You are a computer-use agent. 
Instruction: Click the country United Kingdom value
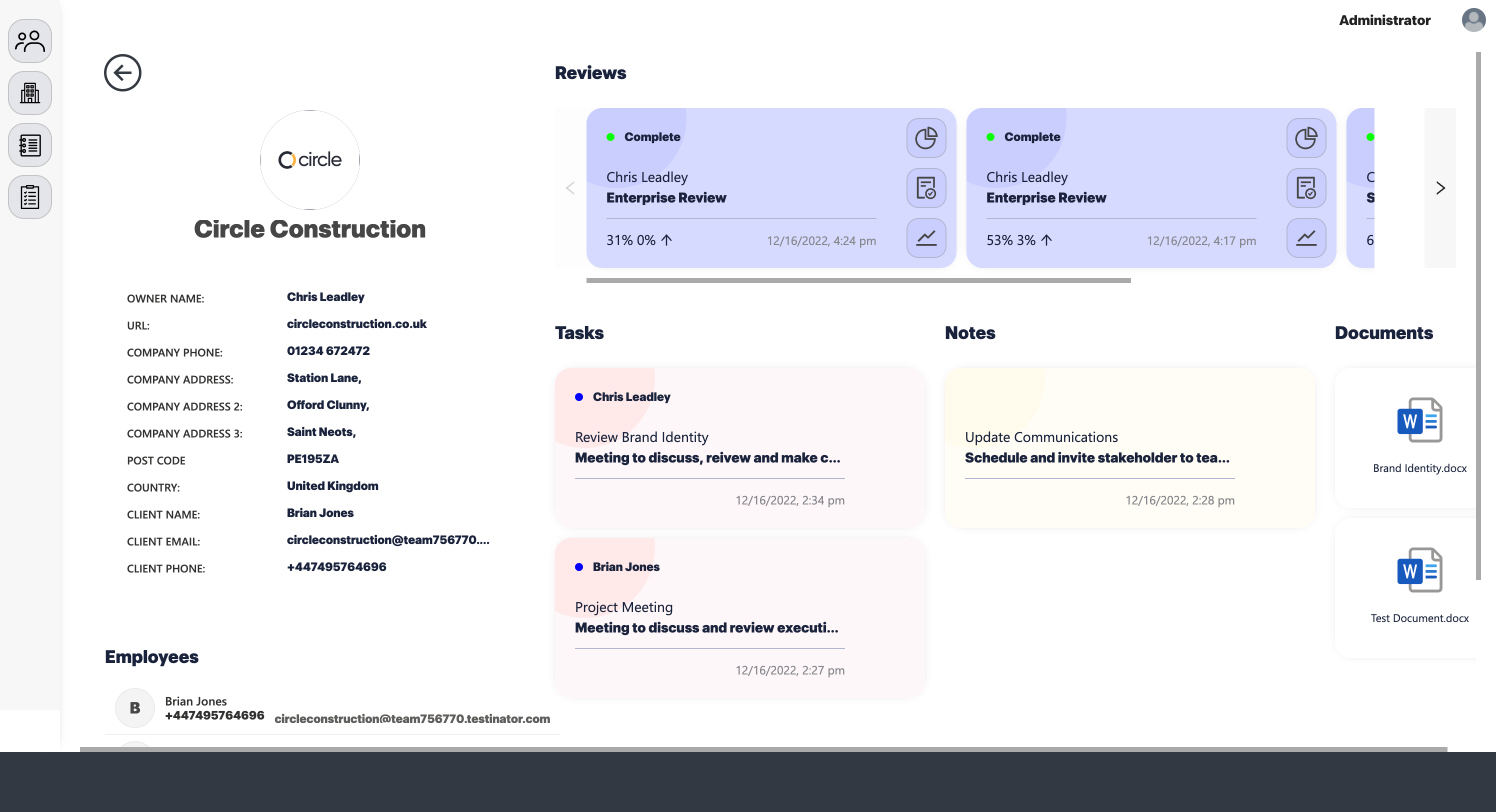pos(333,486)
